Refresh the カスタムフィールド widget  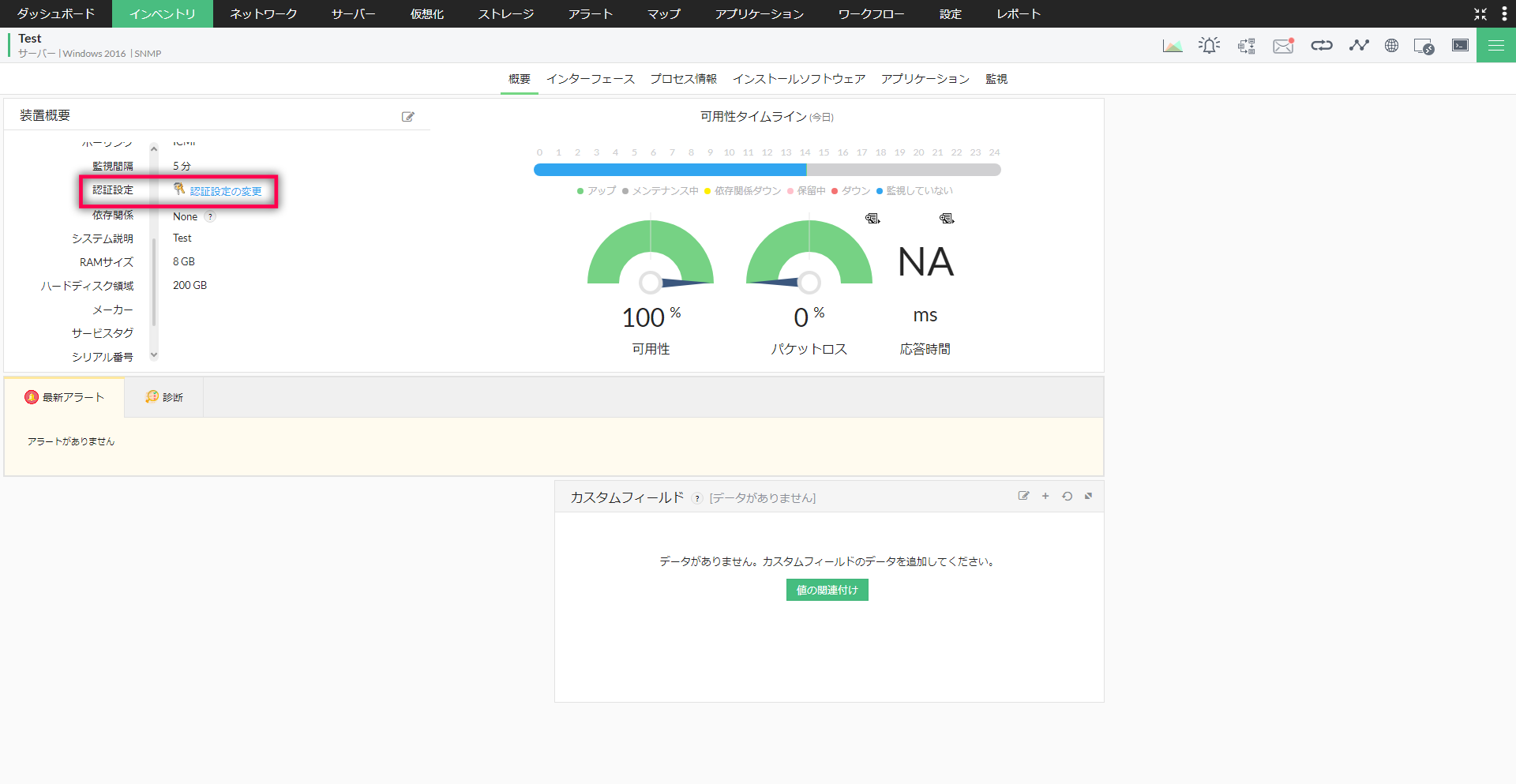click(x=1067, y=497)
